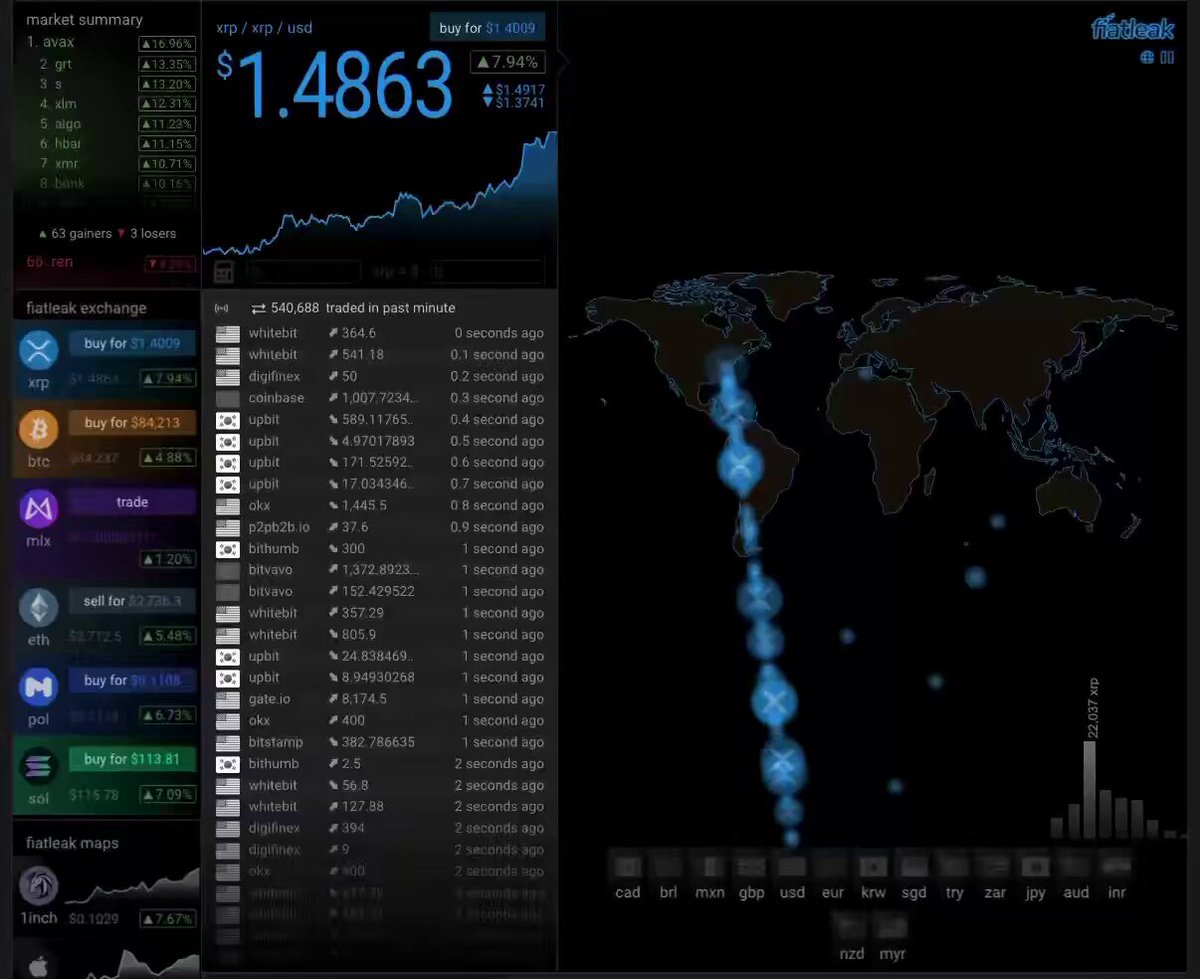This screenshot has width=1200, height=979.
Task: Click the calculator icon below the chart
Action: (224, 271)
